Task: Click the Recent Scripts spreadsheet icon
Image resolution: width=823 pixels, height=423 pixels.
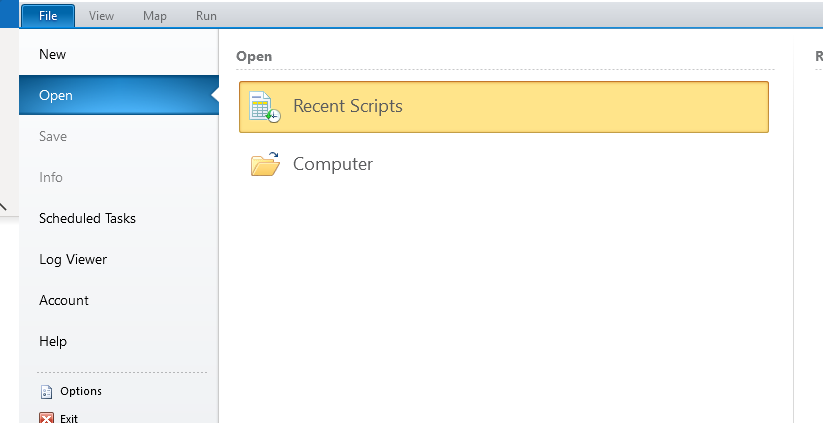Action: click(265, 107)
